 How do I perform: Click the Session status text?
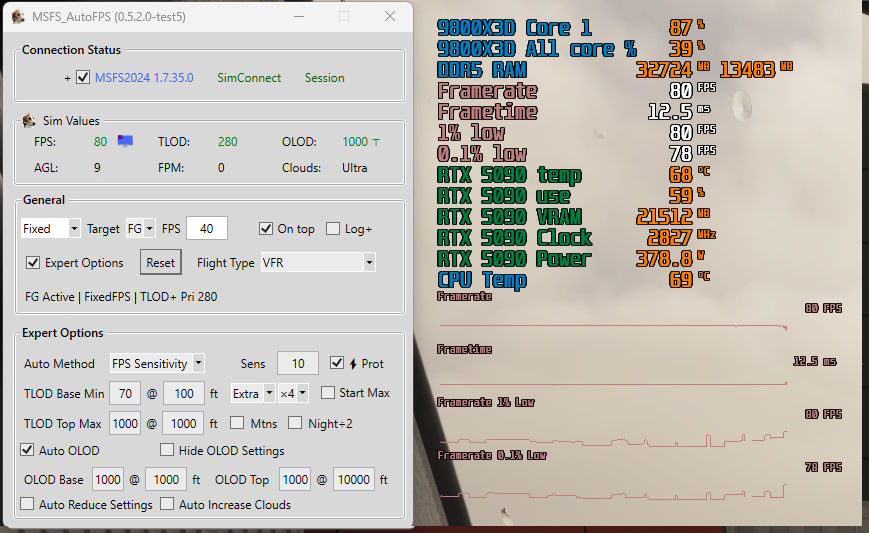[x=324, y=78]
